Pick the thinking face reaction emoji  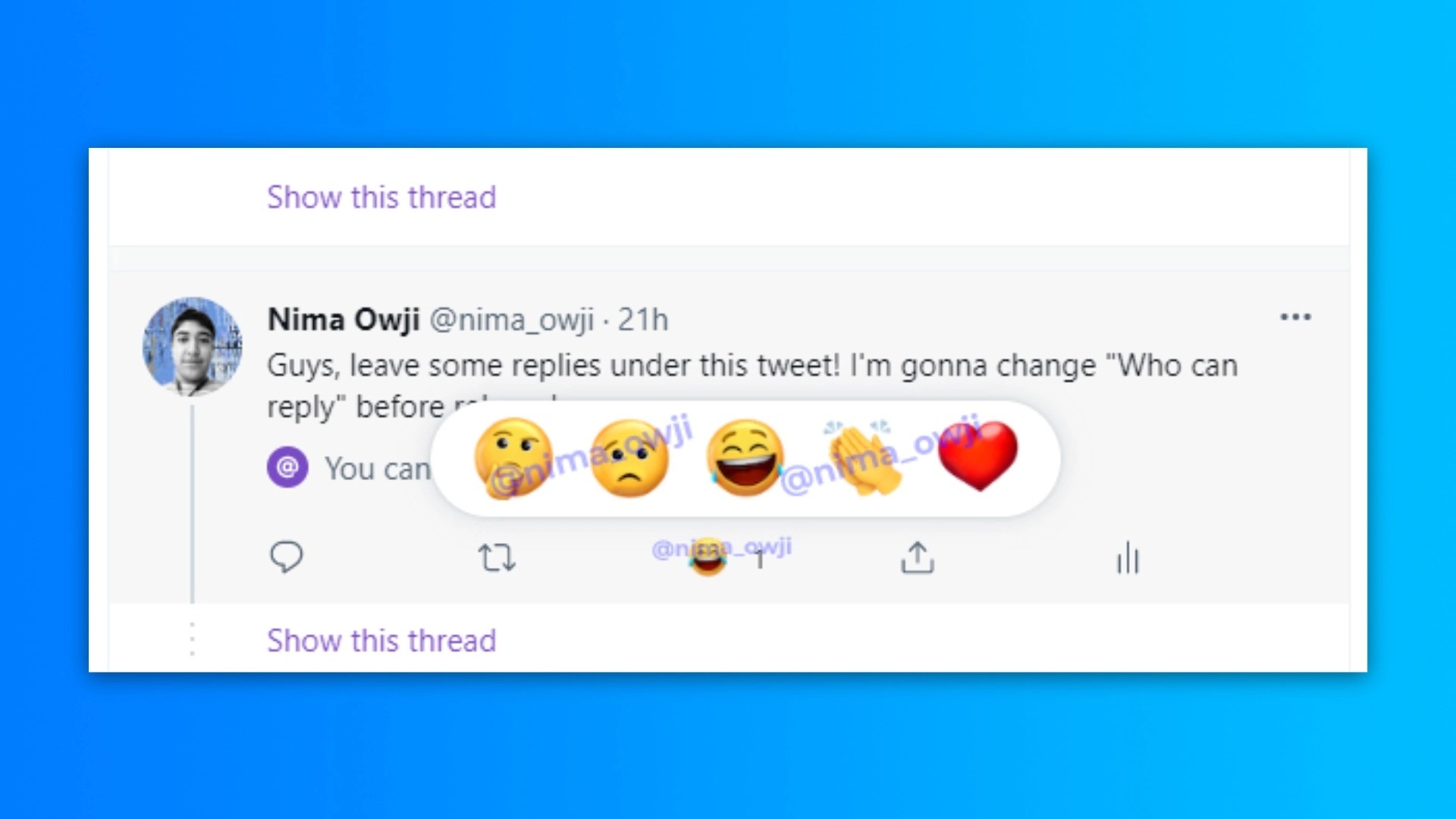coord(513,458)
